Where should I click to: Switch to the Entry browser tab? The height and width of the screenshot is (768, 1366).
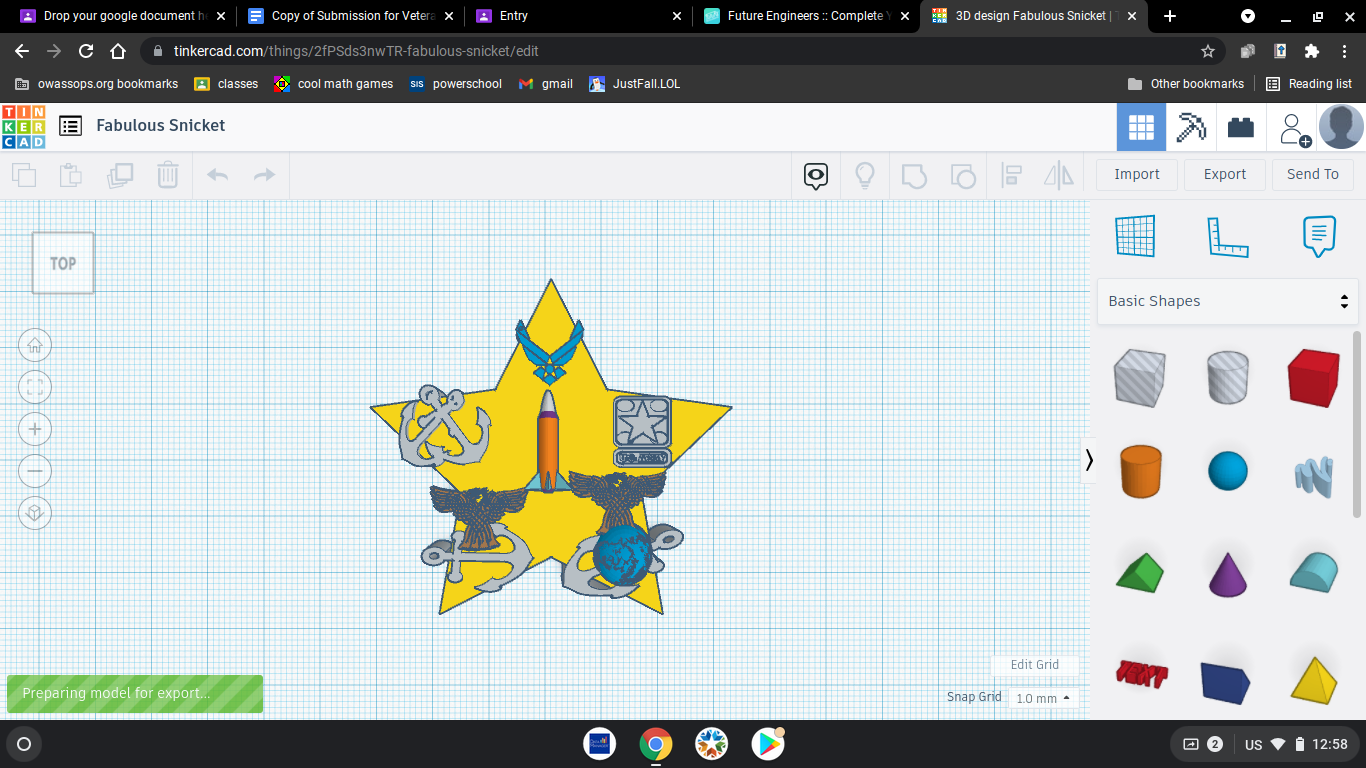click(x=580, y=16)
